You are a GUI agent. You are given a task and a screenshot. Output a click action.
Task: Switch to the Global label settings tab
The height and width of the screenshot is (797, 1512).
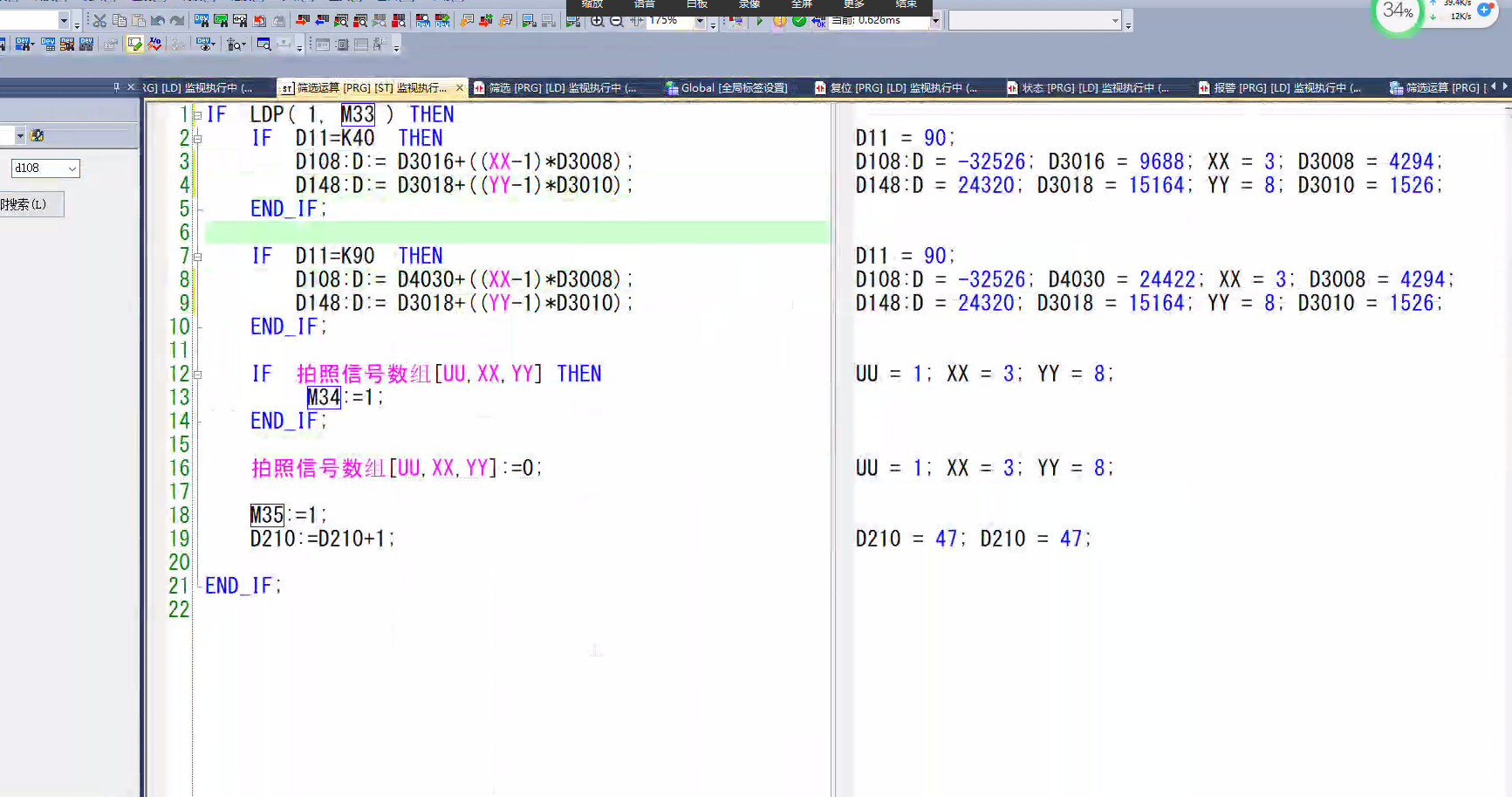click(726, 88)
